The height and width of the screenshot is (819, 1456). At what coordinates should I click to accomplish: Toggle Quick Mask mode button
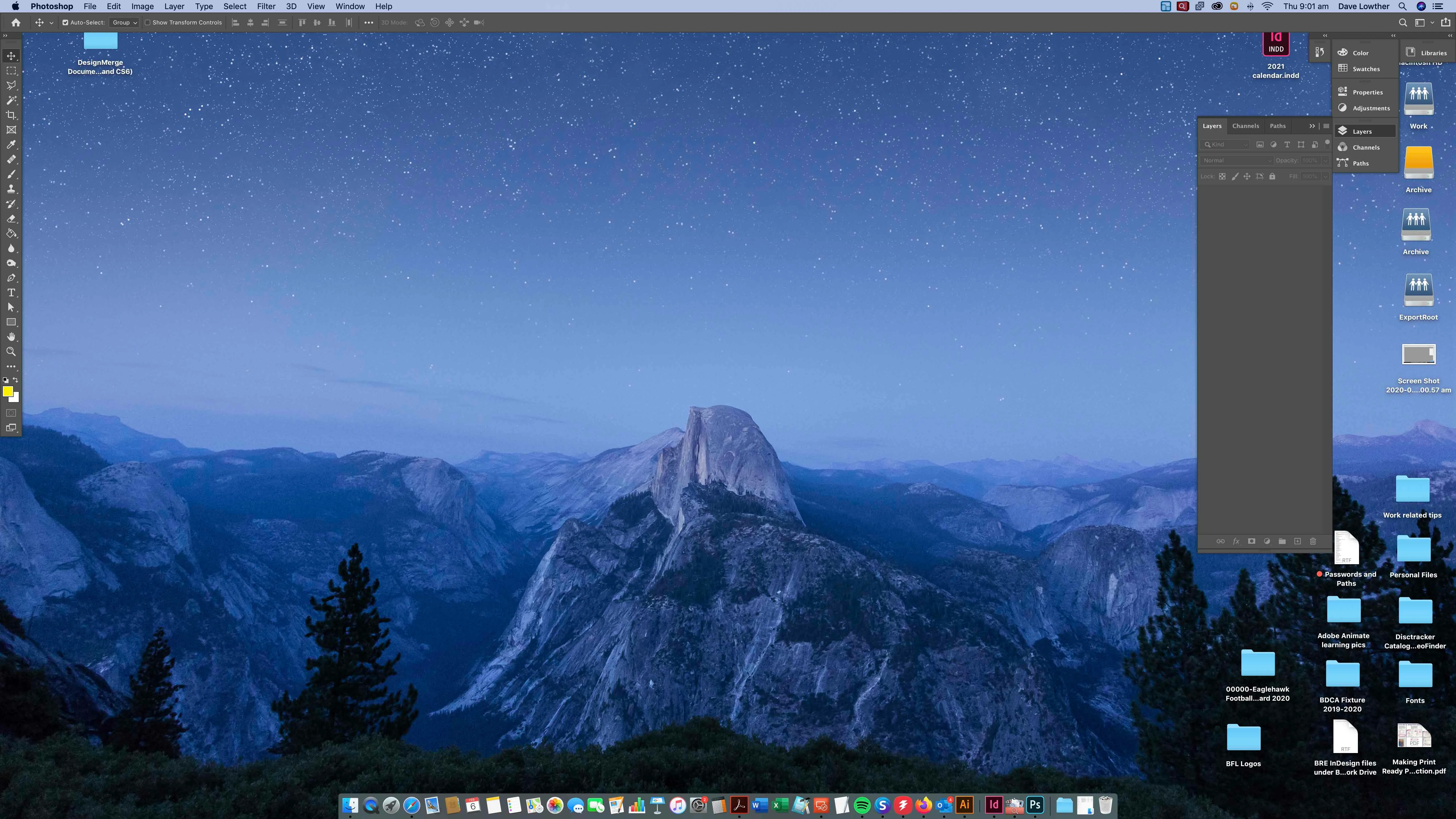coord(11,413)
